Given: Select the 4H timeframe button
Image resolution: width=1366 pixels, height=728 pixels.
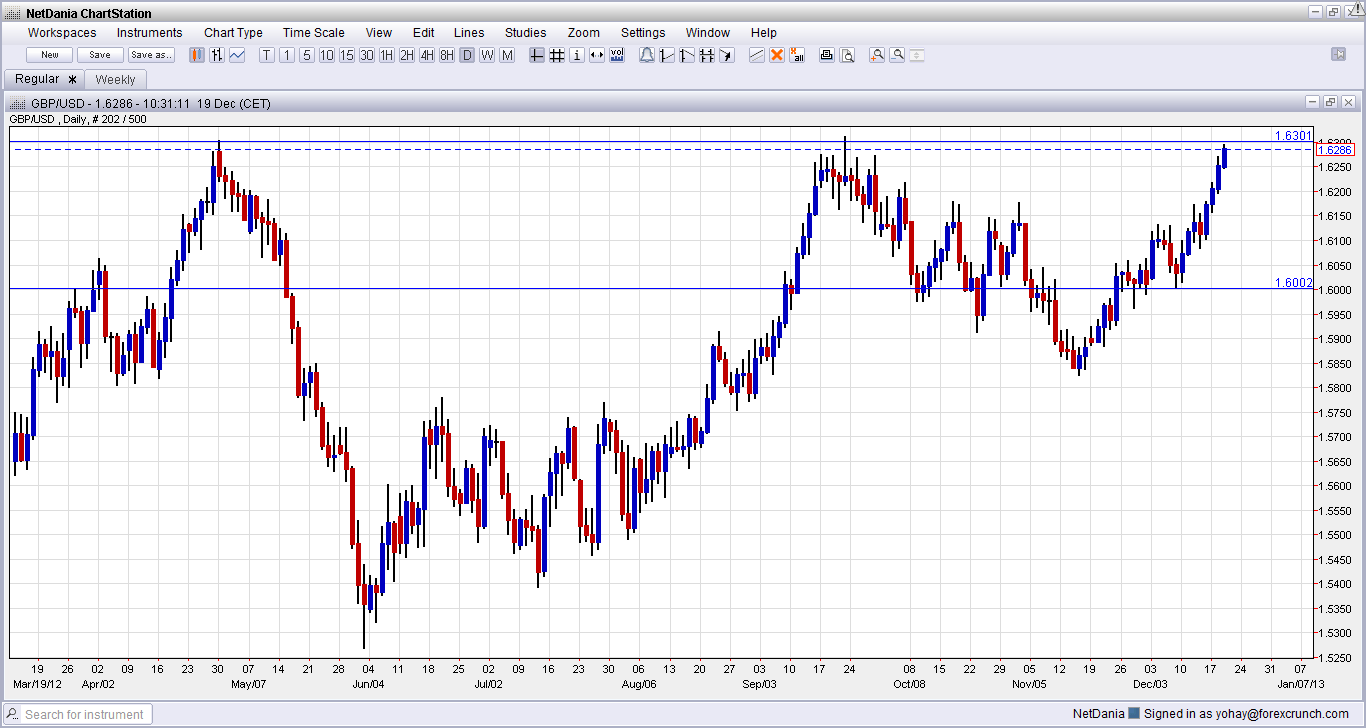Looking at the screenshot, I should (427, 55).
